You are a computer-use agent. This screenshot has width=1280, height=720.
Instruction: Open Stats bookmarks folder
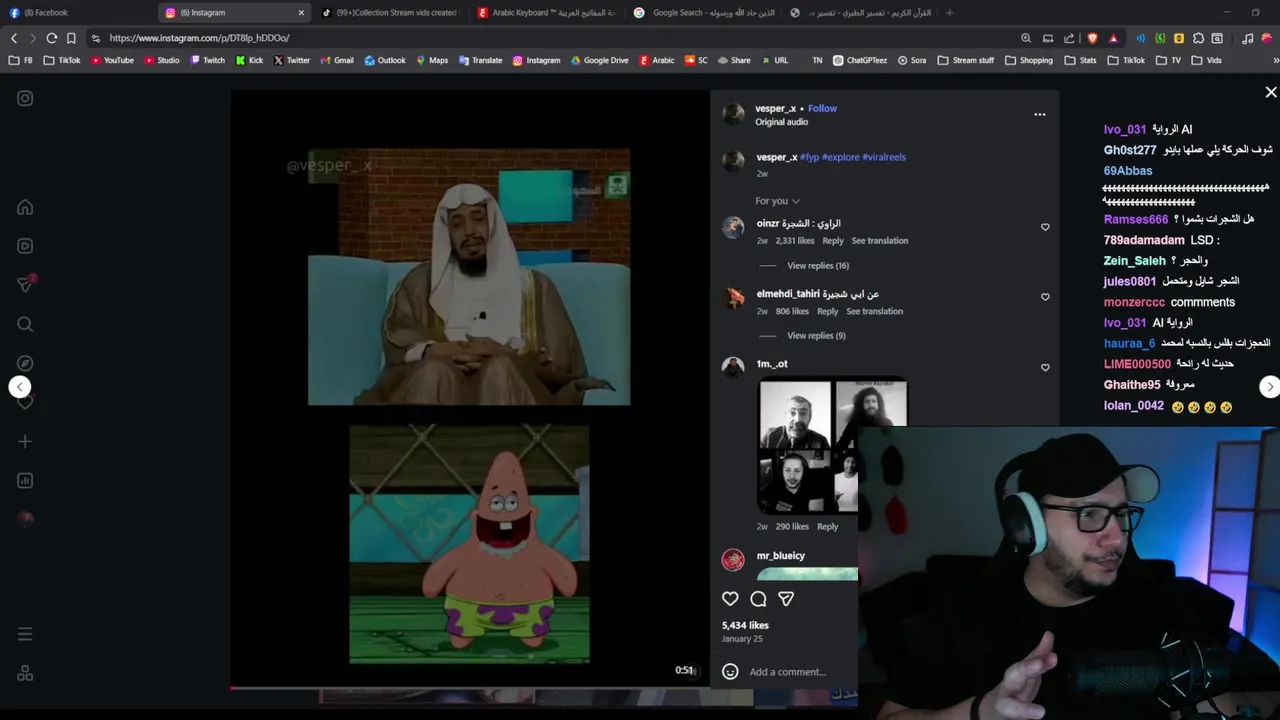click(1081, 60)
